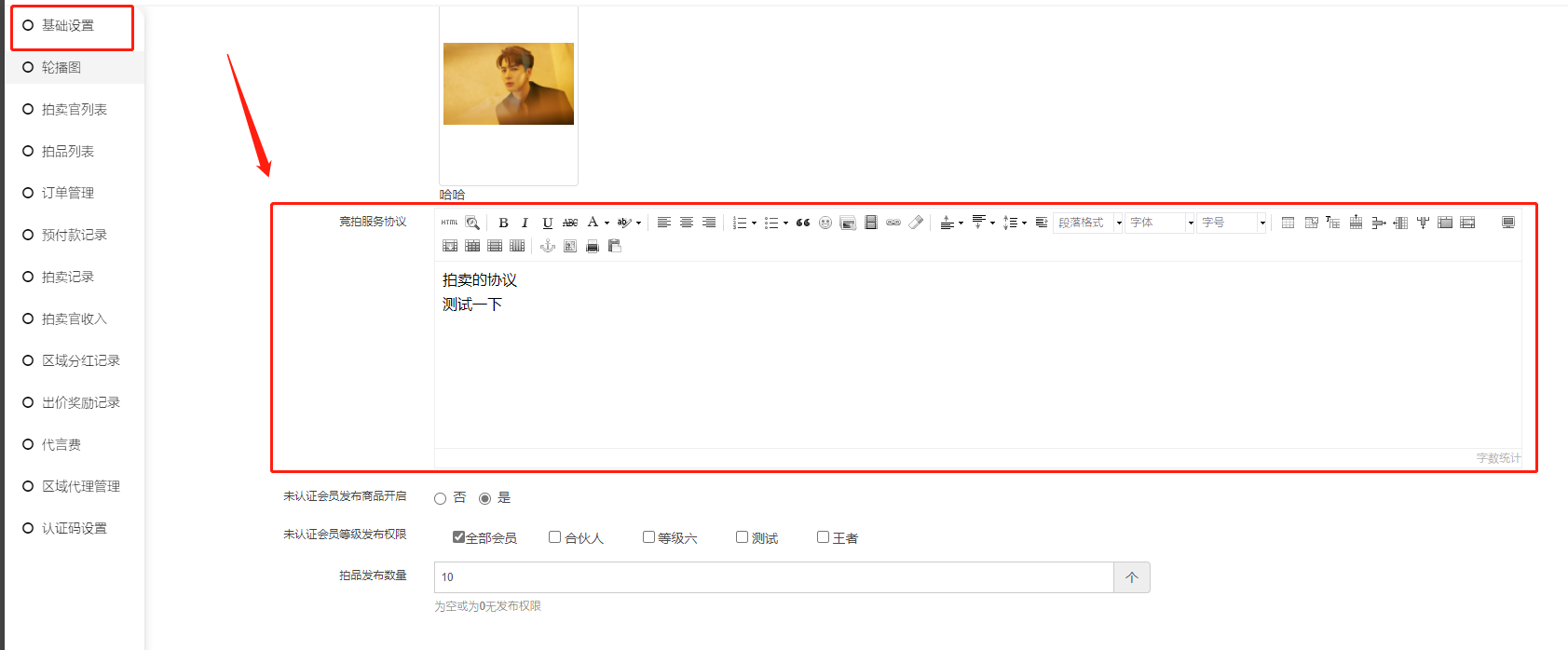The image size is (1568, 650).
Task: Insert a hyperlink with the link icon
Action: (x=893, y=223)
